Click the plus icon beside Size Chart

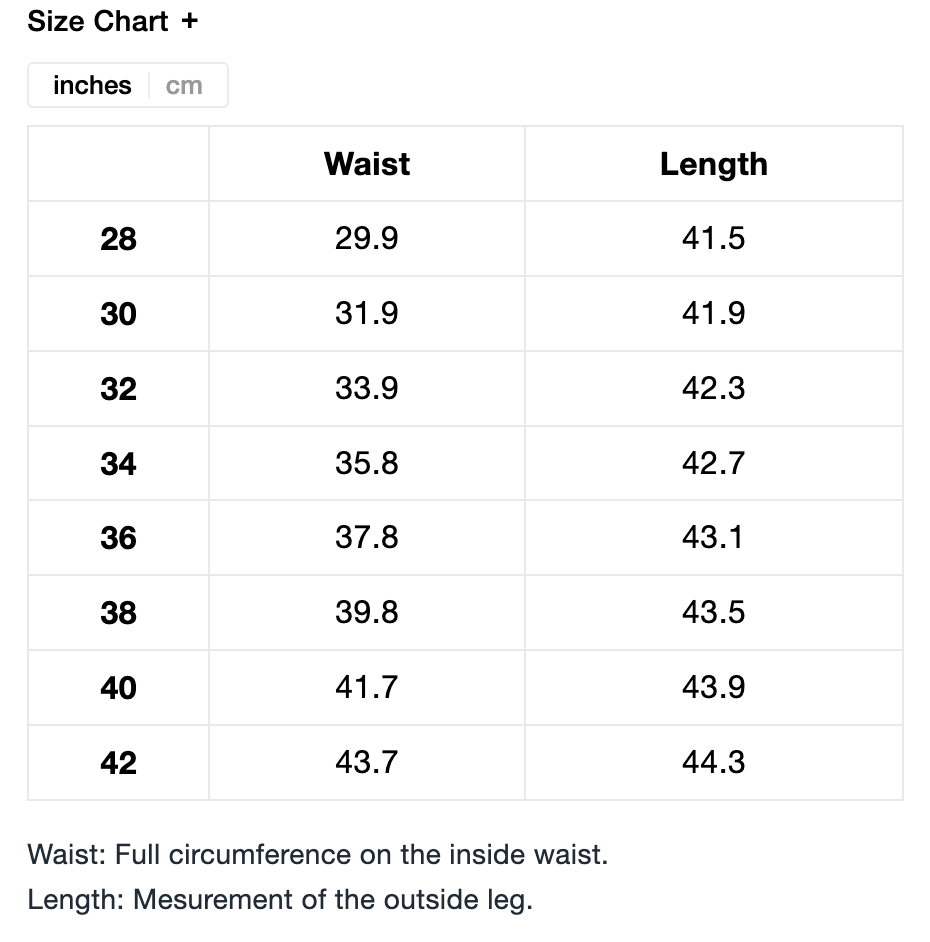190,21
